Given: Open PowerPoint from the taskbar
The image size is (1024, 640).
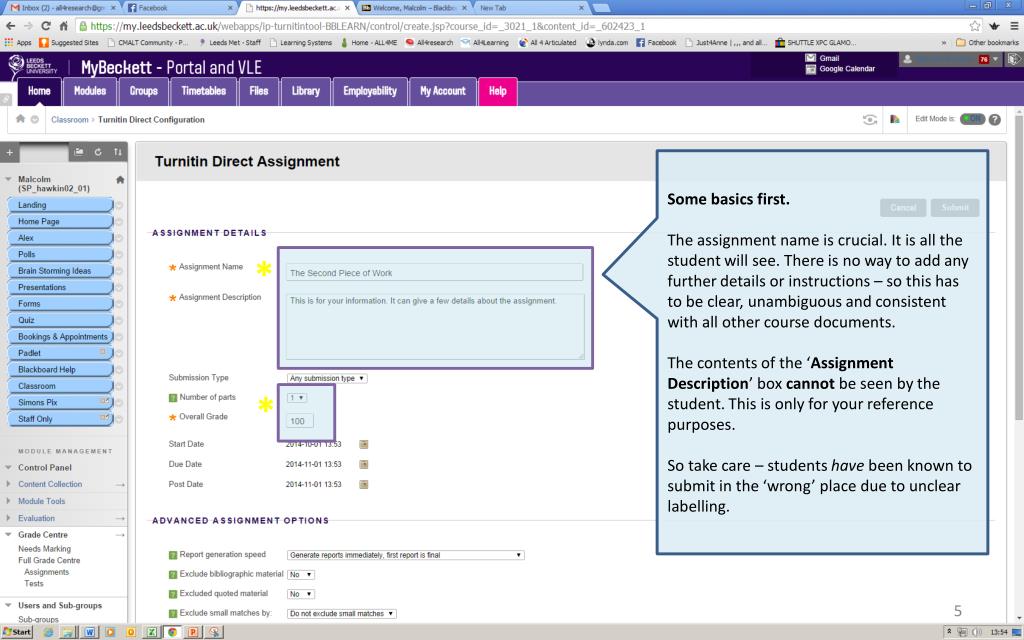Looking at the screenshot, I should click(x=193, y=632).
